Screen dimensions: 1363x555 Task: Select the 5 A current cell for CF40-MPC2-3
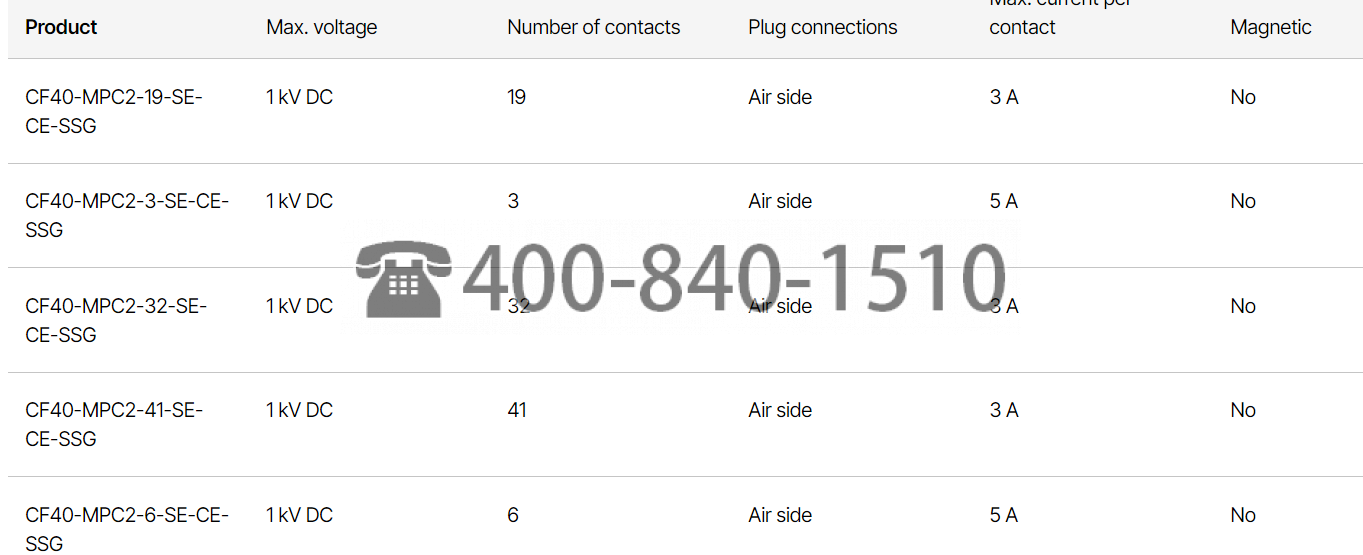(x=1003, y=201)
